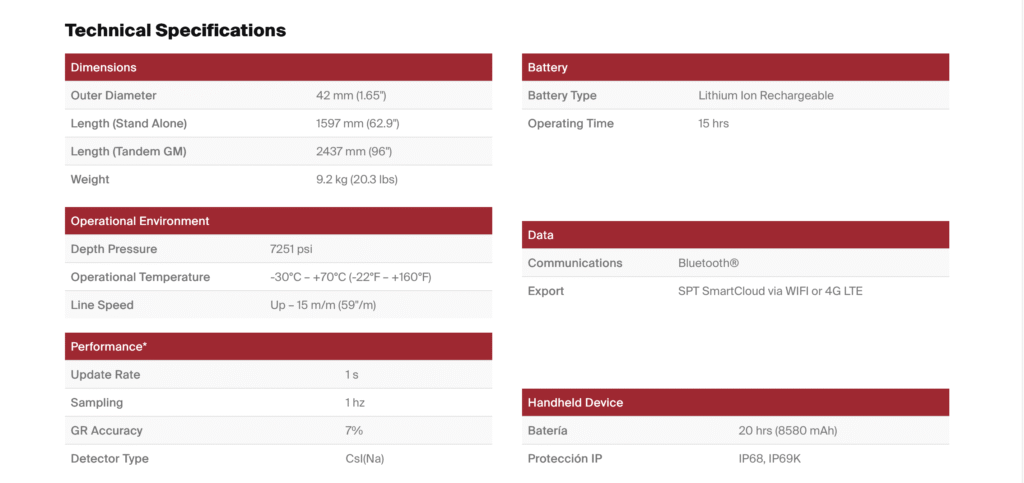Click the Operating Time 15 hrs value
The image size is (1024, 483).
point(712,124)
